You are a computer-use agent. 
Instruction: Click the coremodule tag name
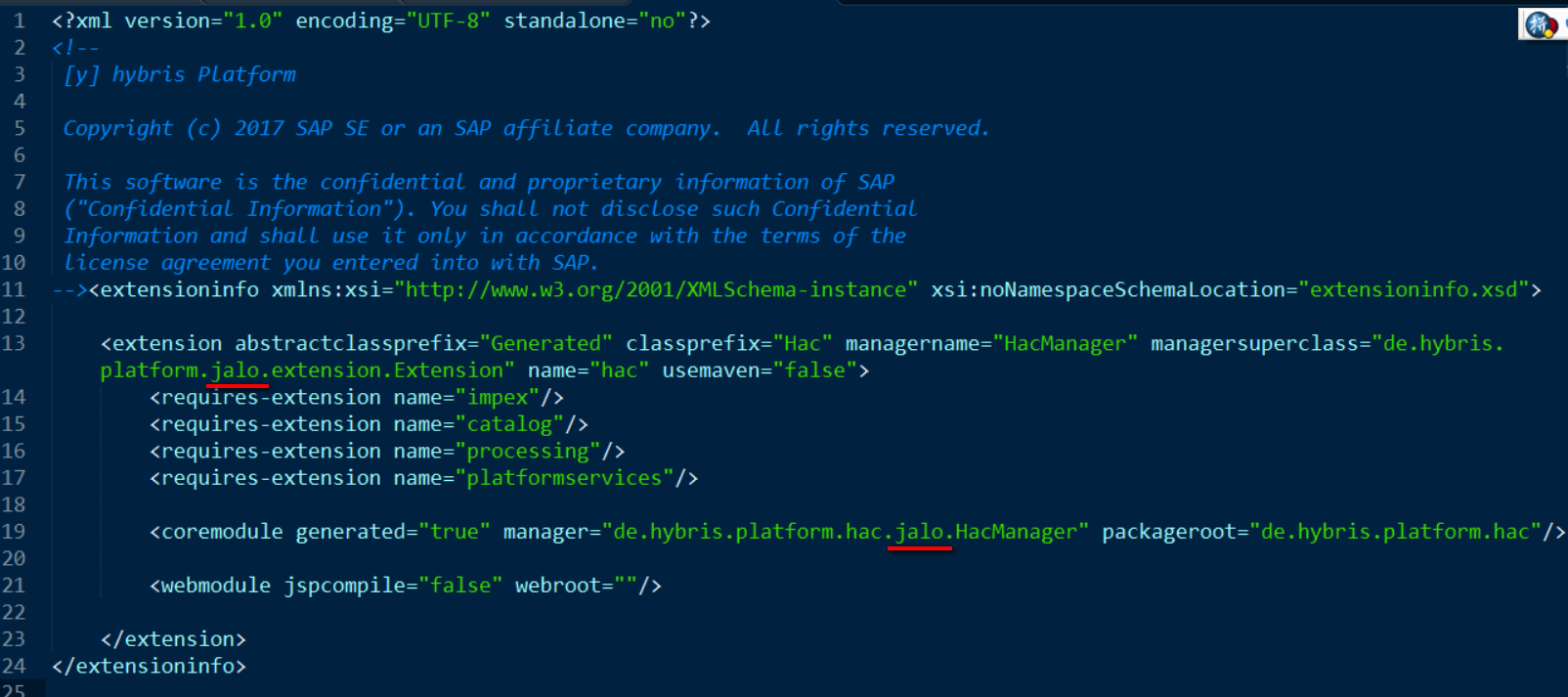coord(222,532)
